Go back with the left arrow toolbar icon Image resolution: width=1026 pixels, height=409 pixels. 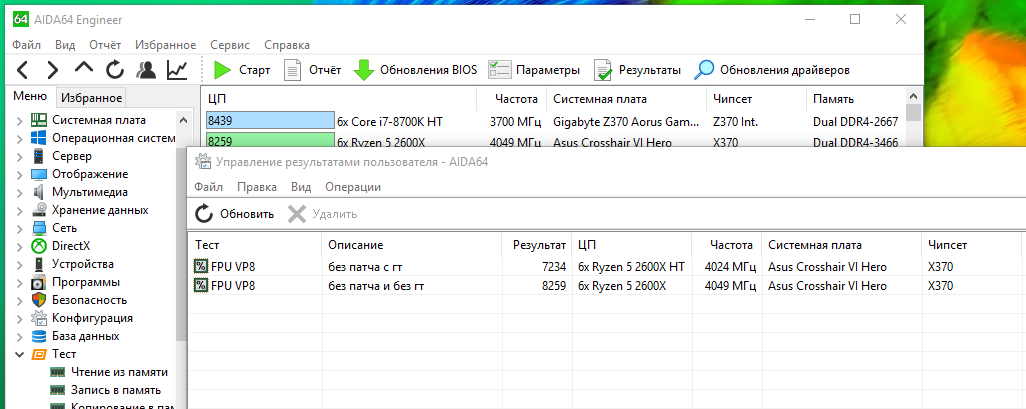[23, 69]
